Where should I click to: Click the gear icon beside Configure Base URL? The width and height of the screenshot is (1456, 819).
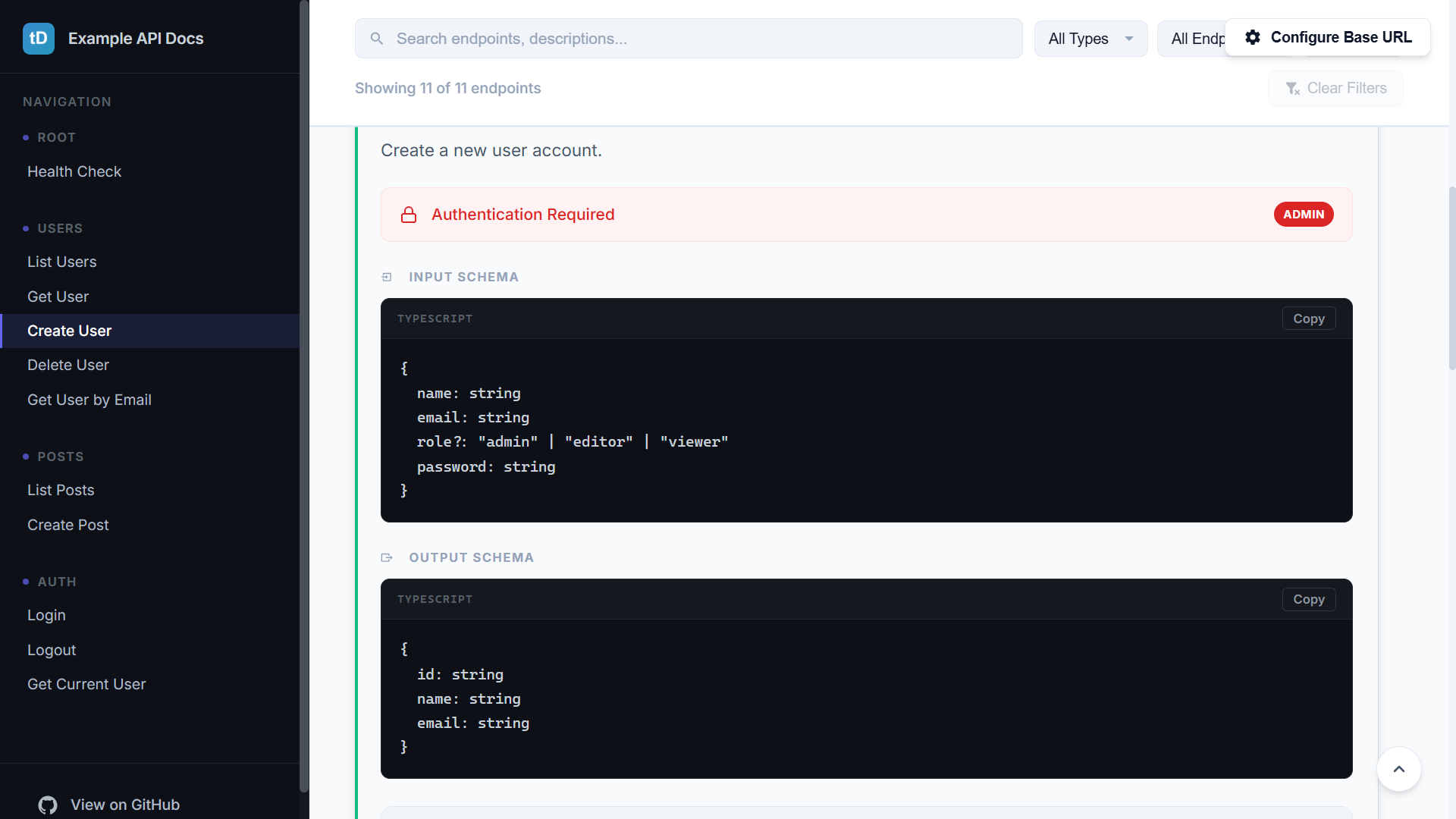1253,37
